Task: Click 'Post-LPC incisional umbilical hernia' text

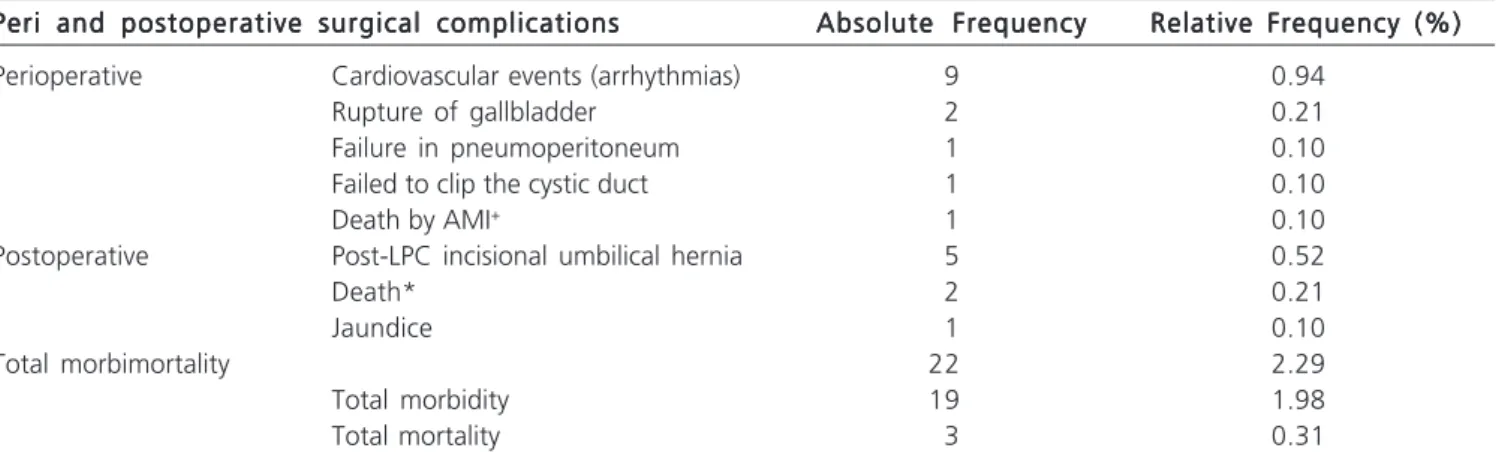Action: pyautogui.click(x=536, y=256)
